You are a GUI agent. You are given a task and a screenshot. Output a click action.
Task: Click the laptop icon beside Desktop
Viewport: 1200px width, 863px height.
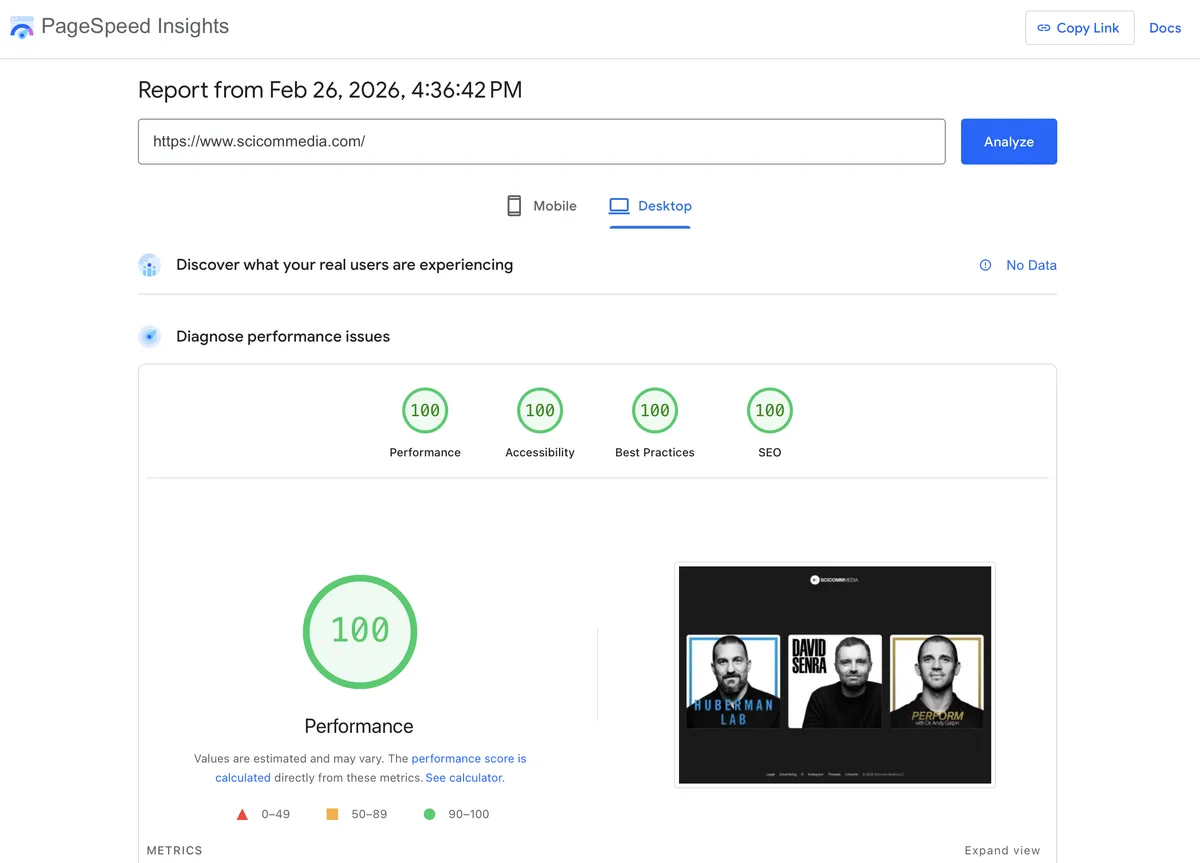coord(620,205)
